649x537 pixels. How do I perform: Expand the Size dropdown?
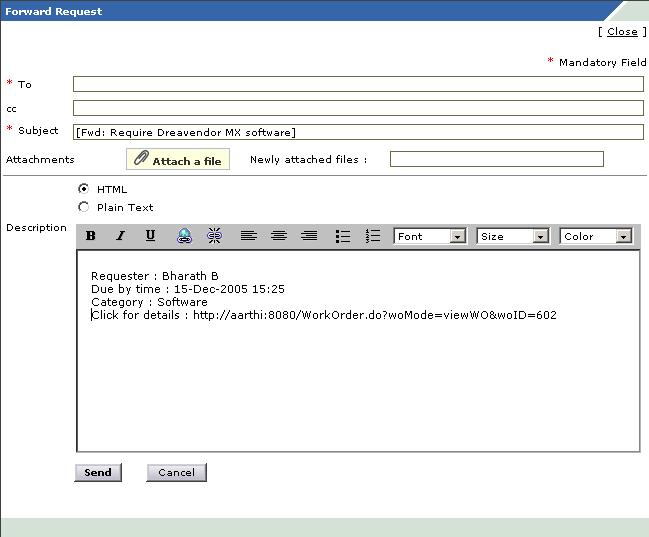(x=513, y=237)
